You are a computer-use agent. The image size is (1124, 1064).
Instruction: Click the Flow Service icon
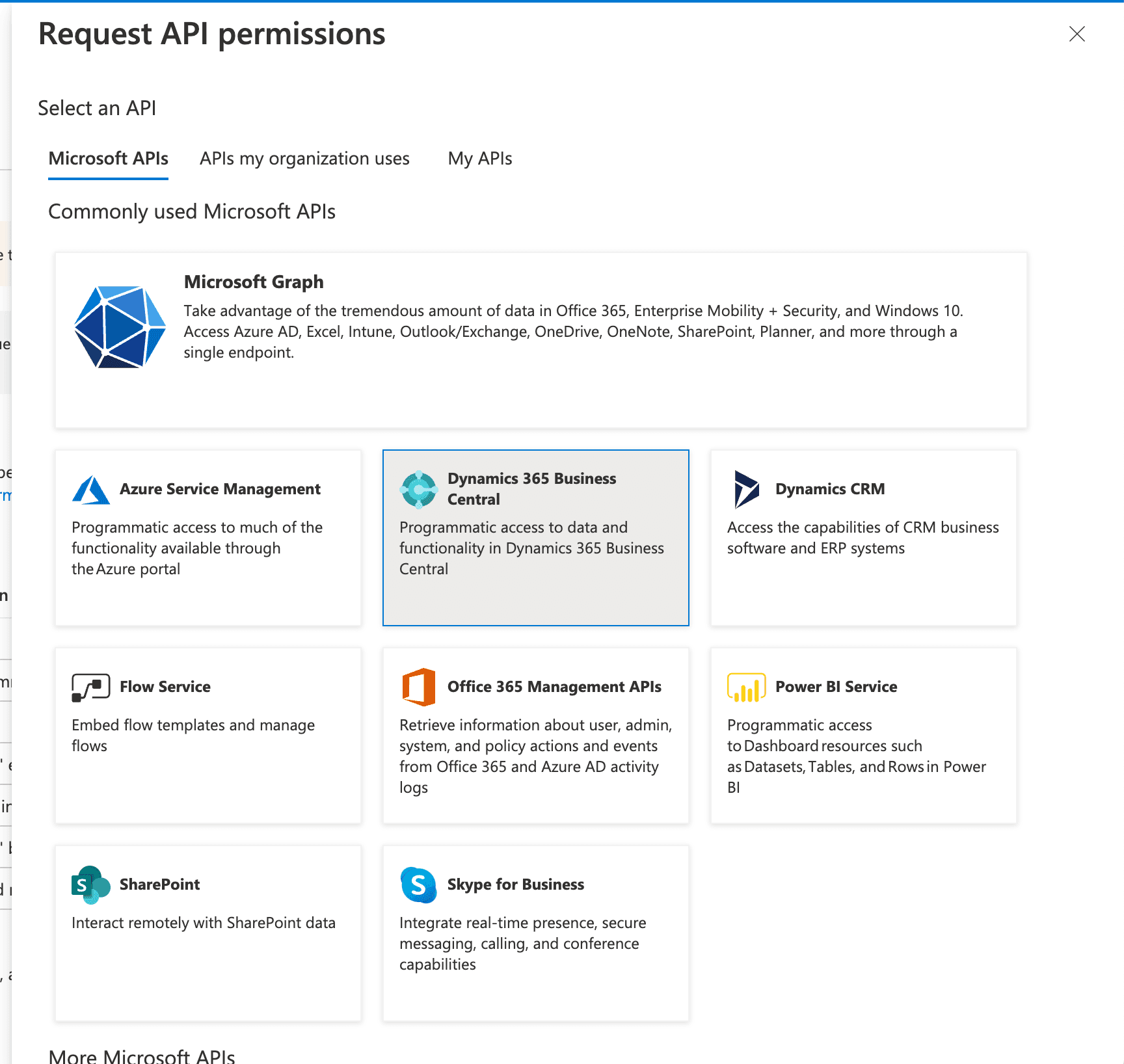tap(90, 686)
